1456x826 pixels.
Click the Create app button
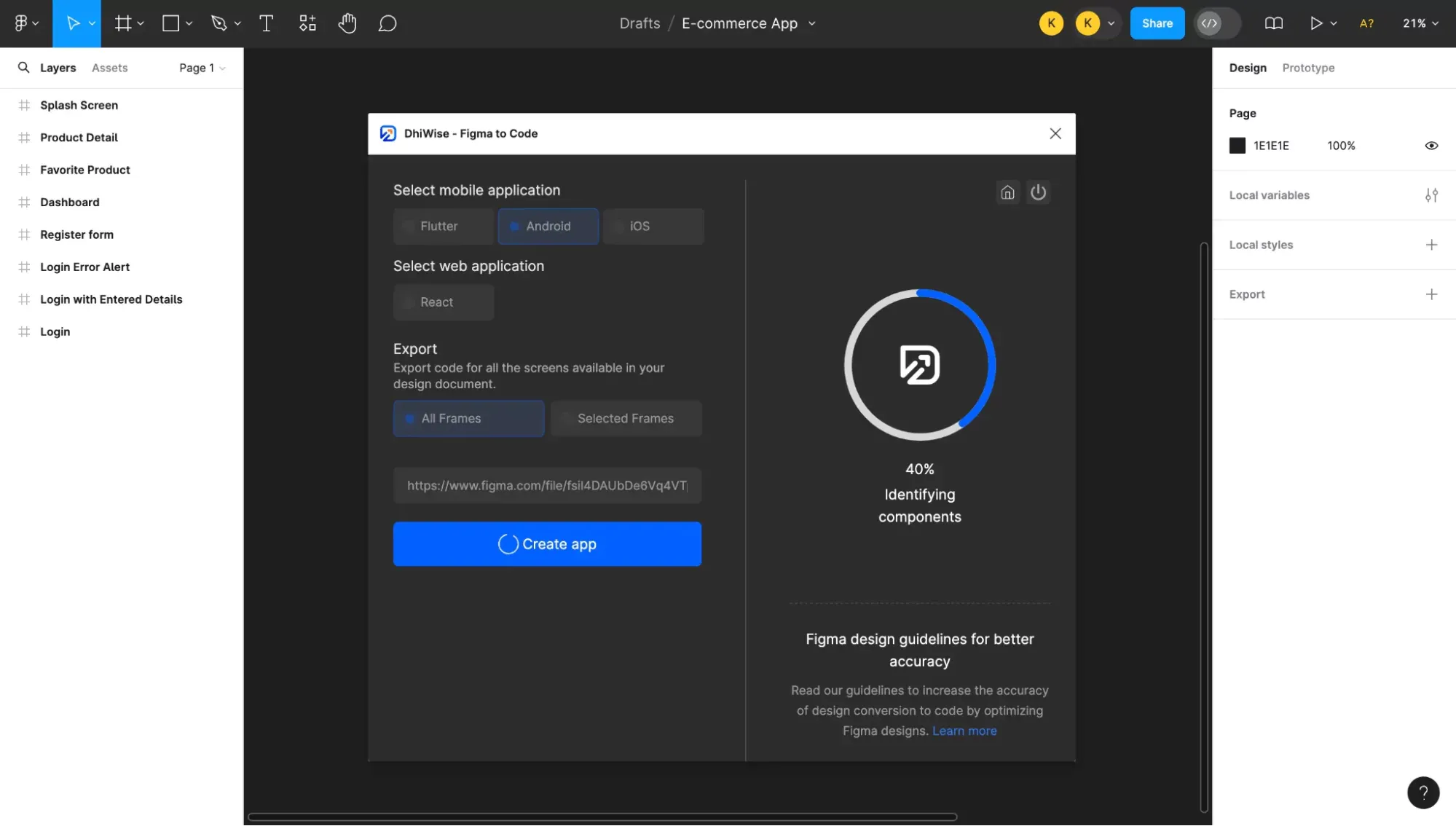point(547,544)
